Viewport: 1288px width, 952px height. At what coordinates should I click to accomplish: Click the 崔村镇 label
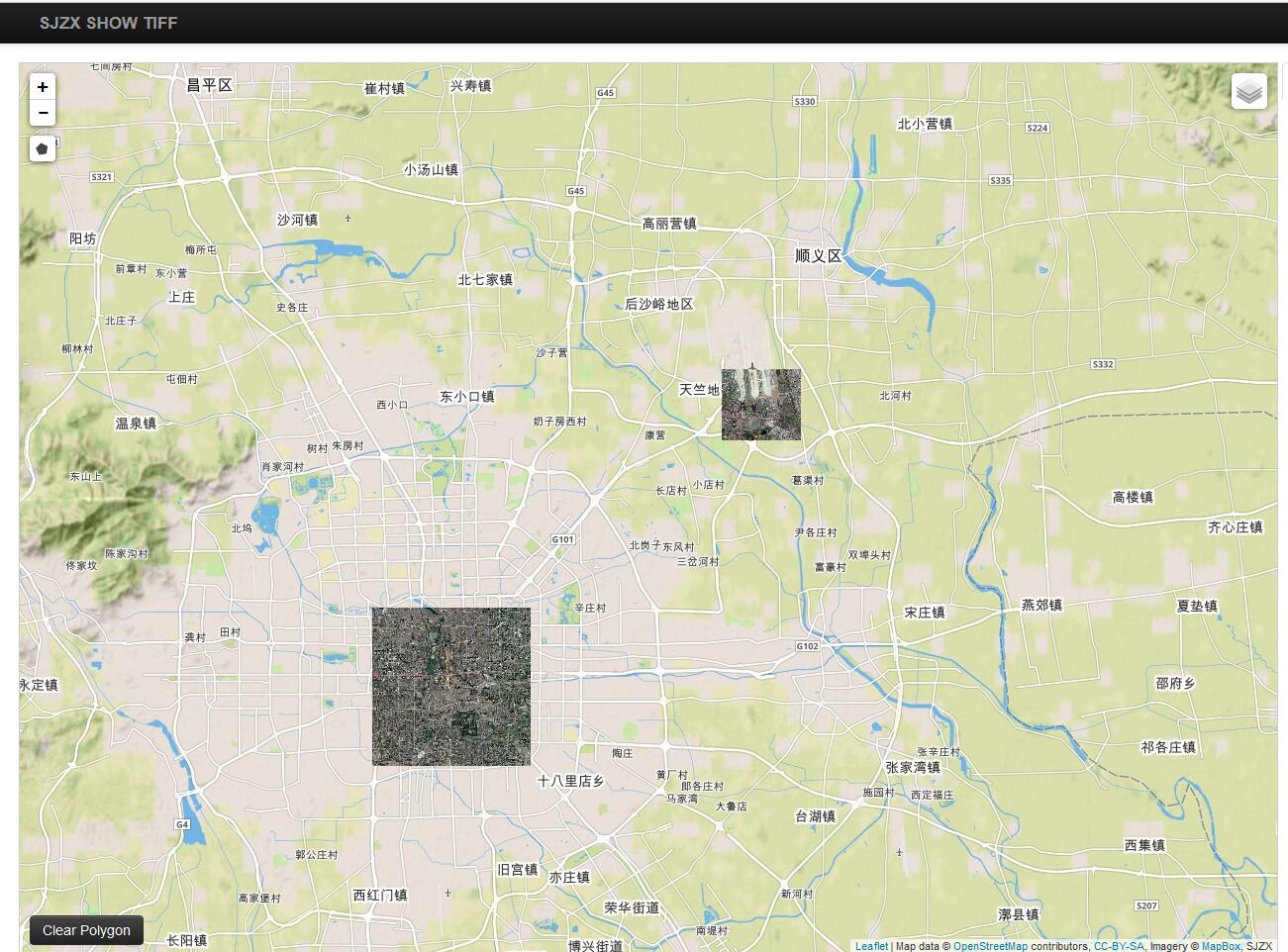coord(384,88)
